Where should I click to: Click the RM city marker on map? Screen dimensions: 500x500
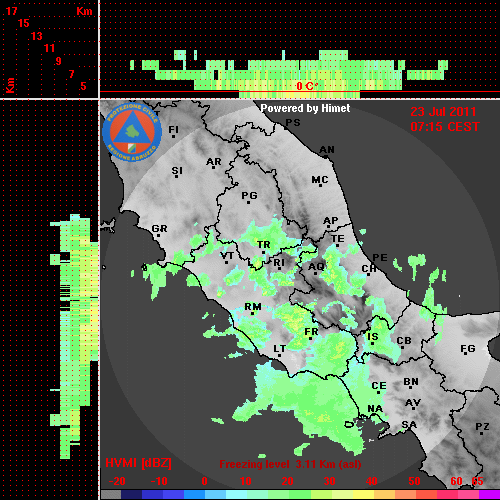pyautogui.click(x=252, y=313)
